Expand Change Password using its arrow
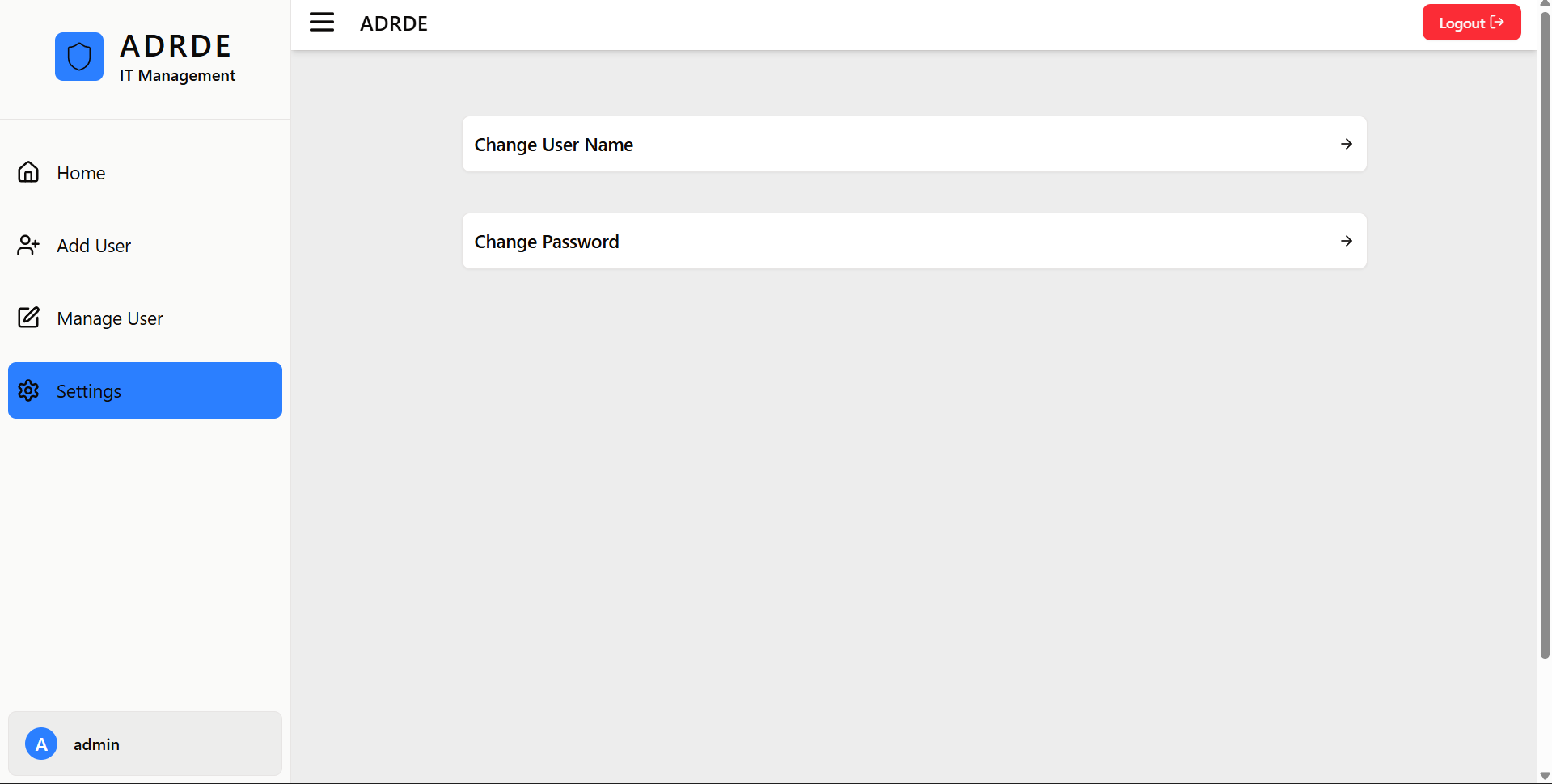This screenshot has width=1552, height=784. coord(1346,241)
